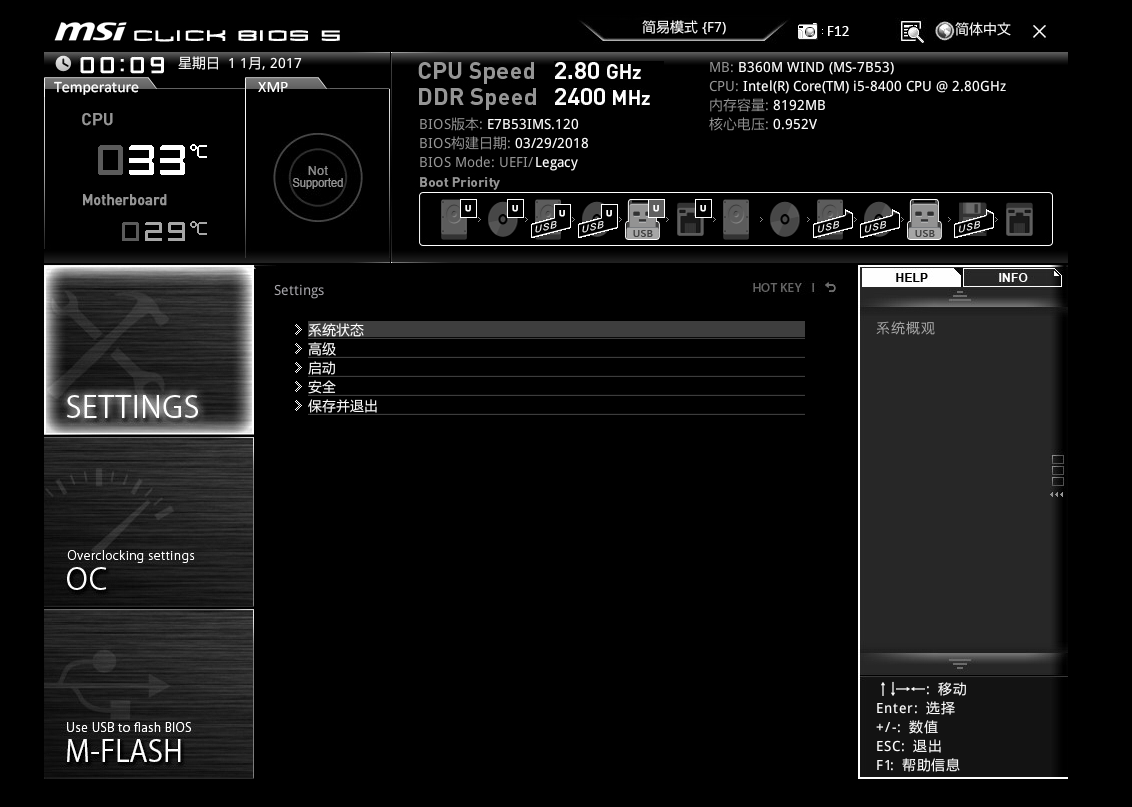Click the scroll-down handle below the help panel
This screenshot has height=807, width=1132.
(959, 663)
